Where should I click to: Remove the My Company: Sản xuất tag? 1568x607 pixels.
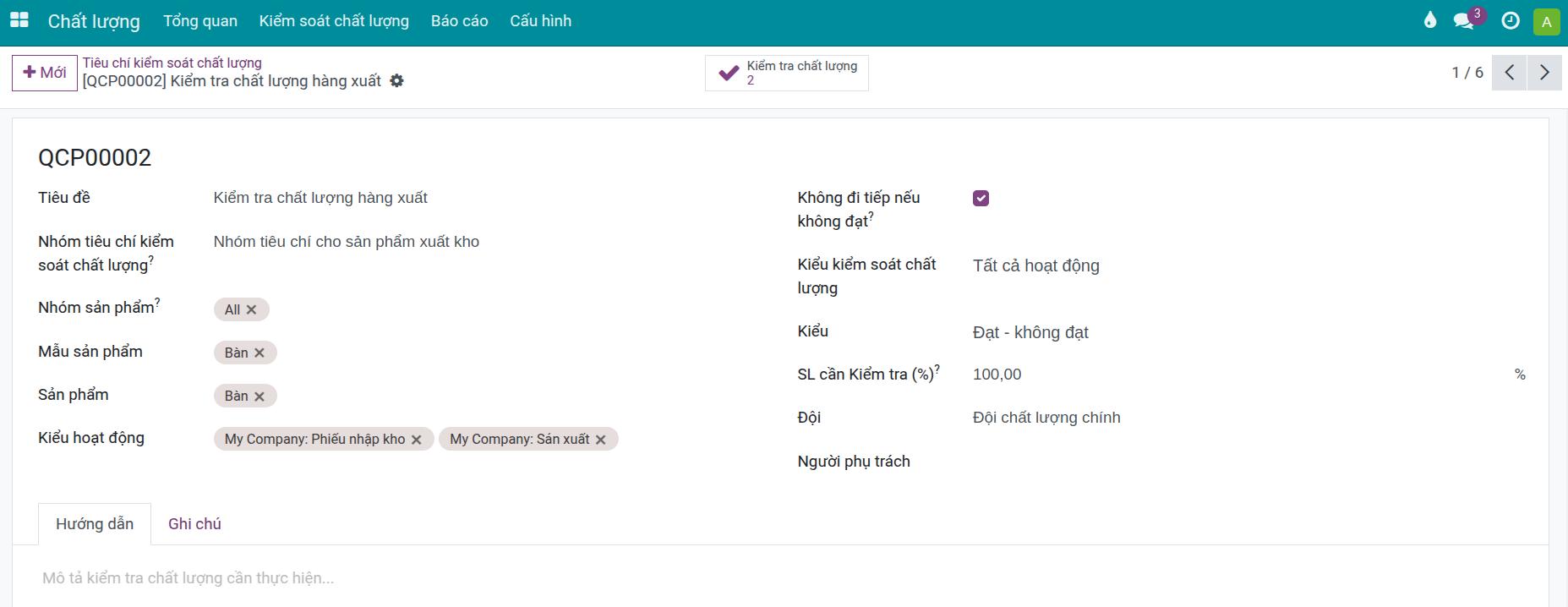tap(600, 440)
